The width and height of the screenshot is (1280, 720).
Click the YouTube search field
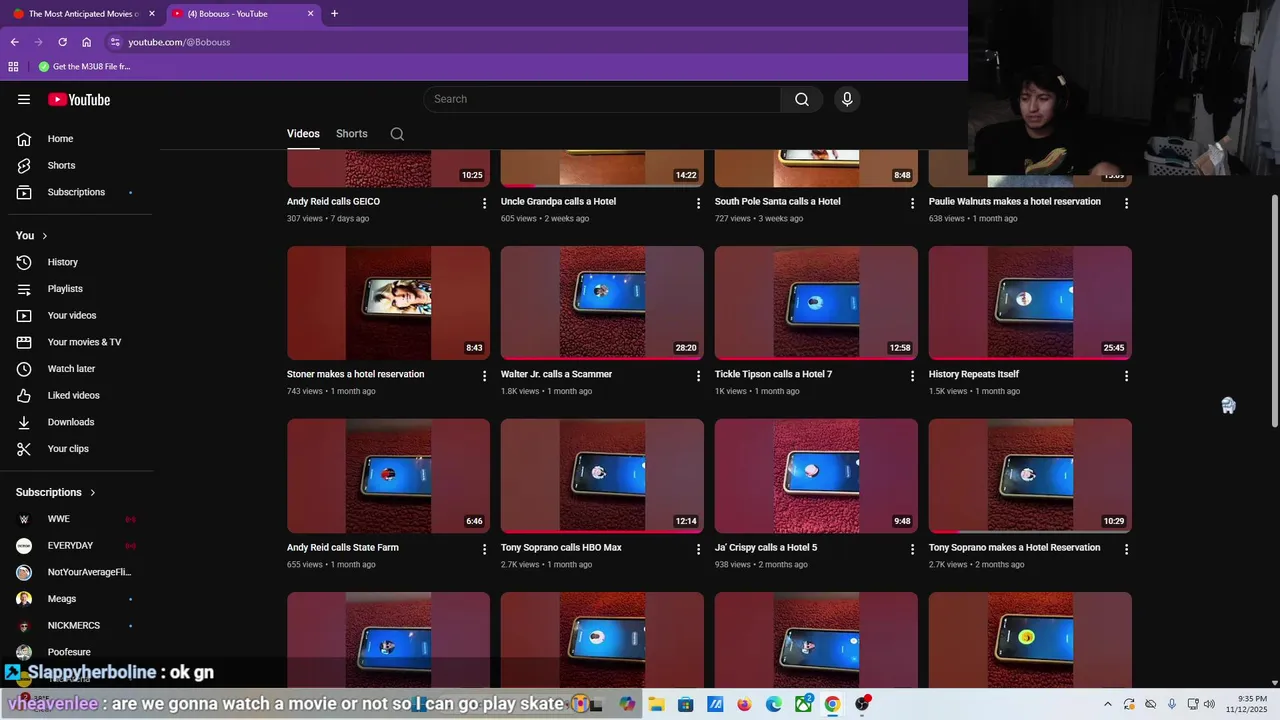point(602,99)
